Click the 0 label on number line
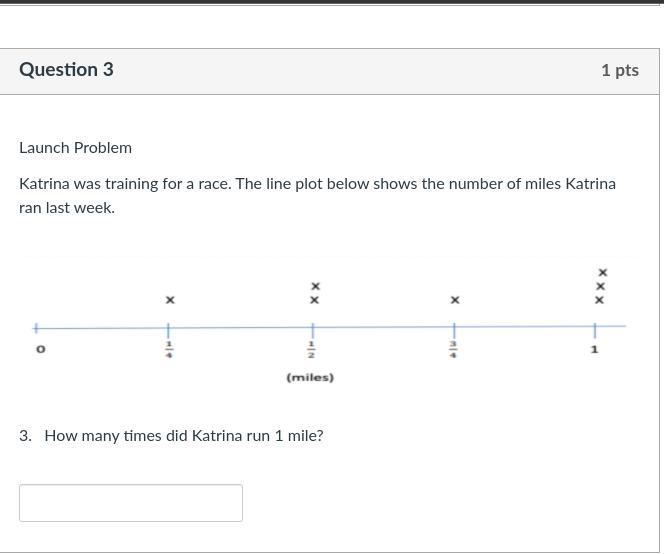 (x=41, y=349)
